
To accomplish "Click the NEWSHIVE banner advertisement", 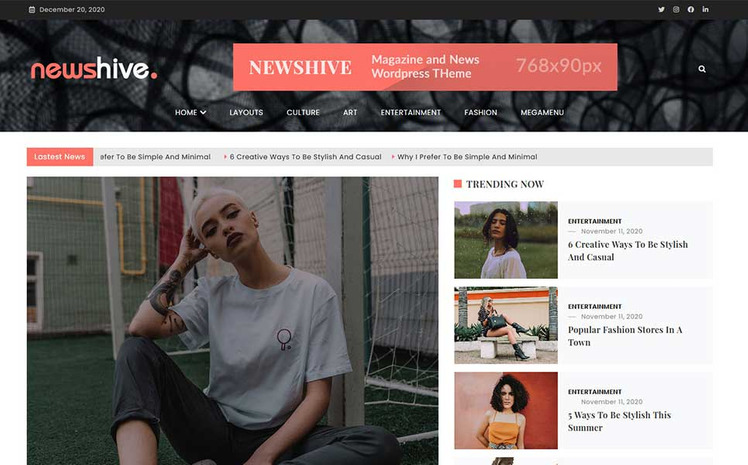I will pyautogui.click(x=425, y=67).
